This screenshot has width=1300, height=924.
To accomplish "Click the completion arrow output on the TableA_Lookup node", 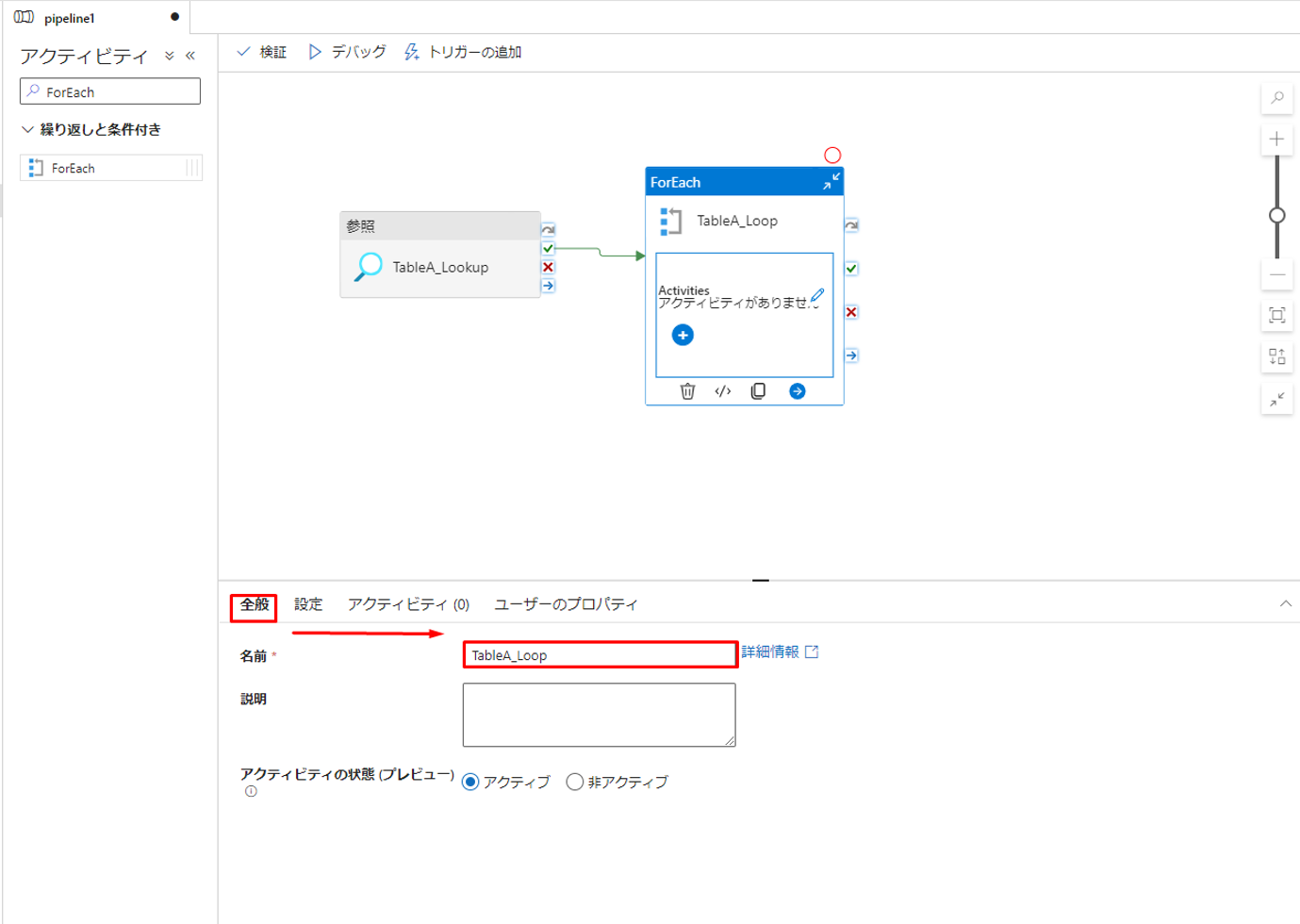I will pyautogui.click(x=548, y=286).
